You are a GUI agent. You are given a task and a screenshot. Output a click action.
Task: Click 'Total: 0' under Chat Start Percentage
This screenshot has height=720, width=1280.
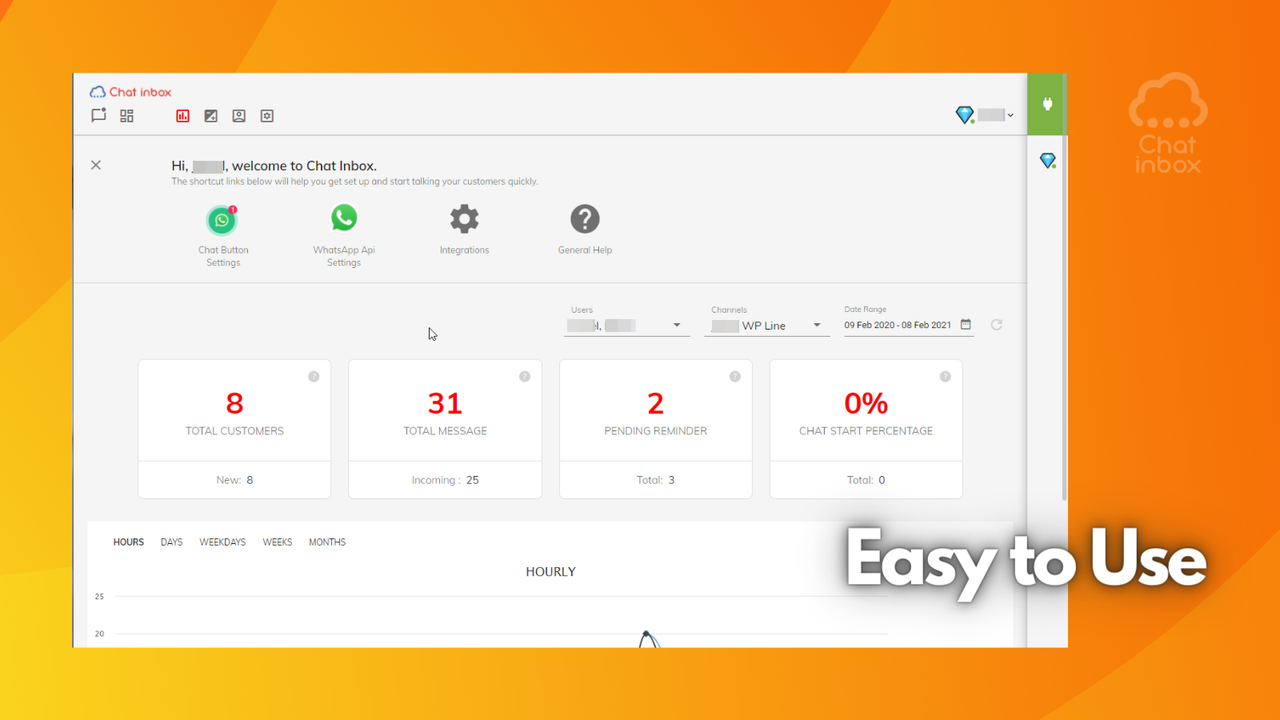[866, 480]
